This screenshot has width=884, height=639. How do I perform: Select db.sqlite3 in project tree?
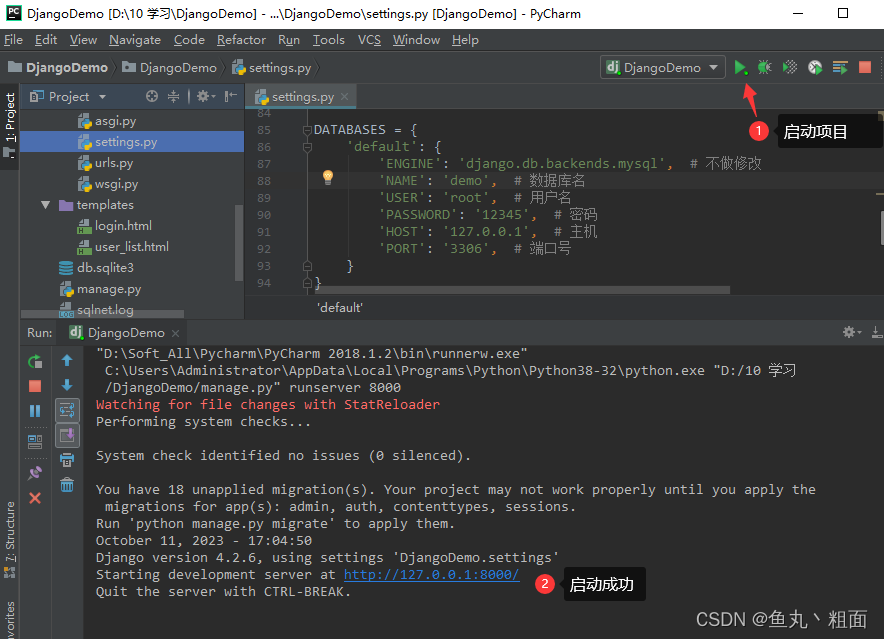105,267
